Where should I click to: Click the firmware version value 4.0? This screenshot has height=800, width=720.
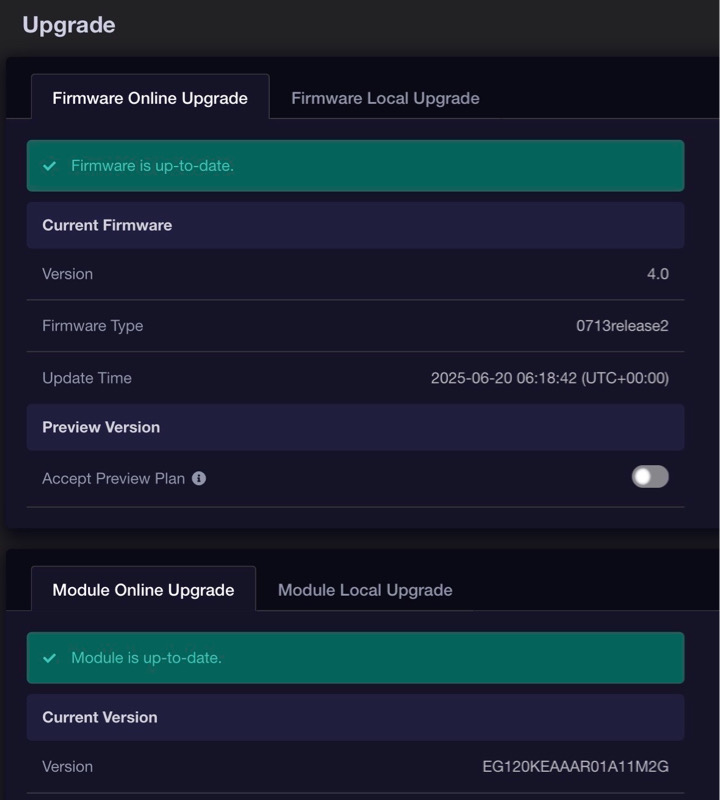click(658, 274)
